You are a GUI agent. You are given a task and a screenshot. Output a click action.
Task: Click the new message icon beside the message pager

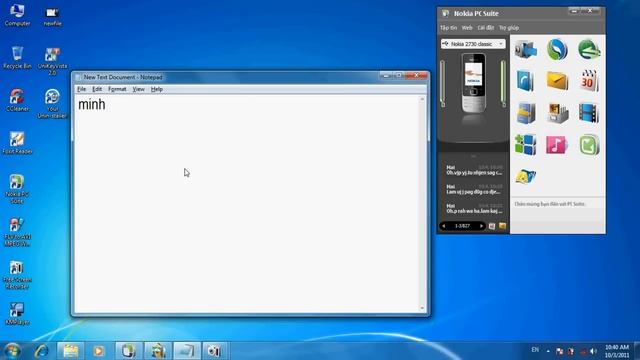click(492, 226)
